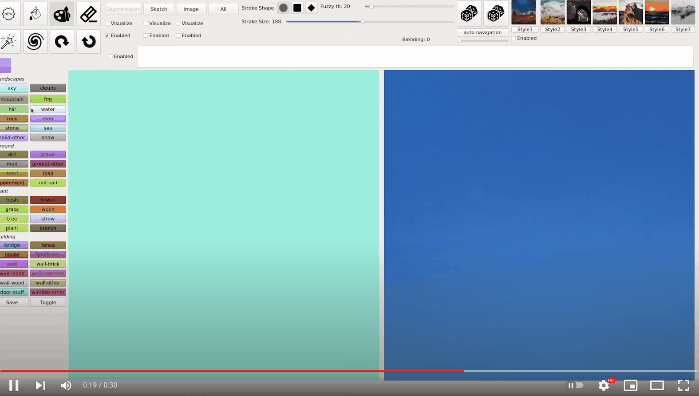This screenshot has height=396, width=699.
Task: Select the paint bucket fill tool
Action: [x=35, y=14]
